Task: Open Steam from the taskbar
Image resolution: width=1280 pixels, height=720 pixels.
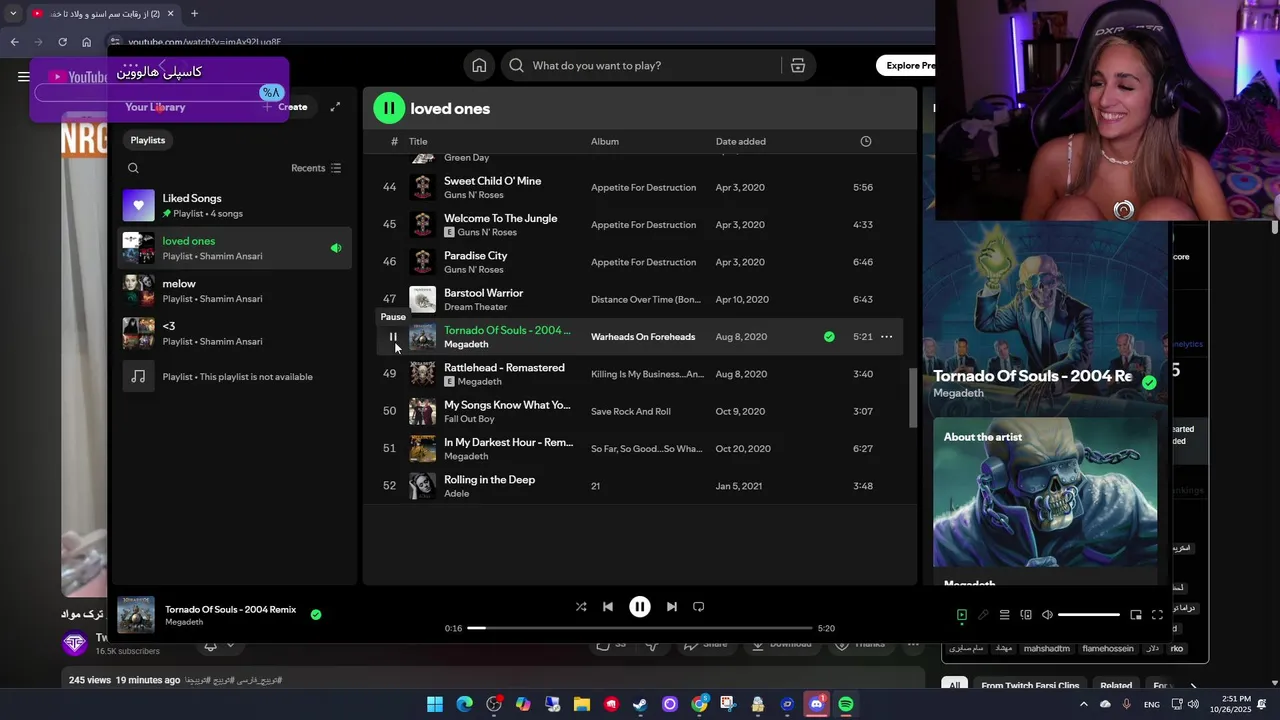Action: [640, 704]
